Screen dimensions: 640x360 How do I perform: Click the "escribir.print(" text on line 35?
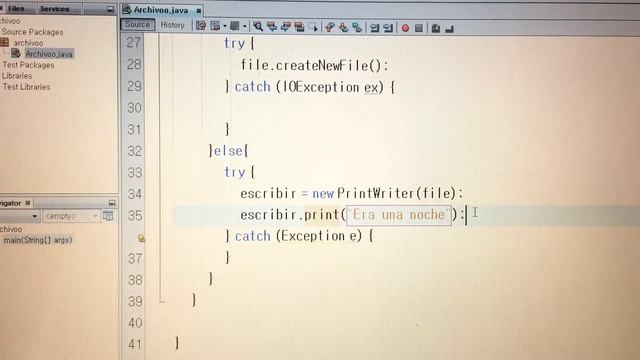tap(293, 215)
